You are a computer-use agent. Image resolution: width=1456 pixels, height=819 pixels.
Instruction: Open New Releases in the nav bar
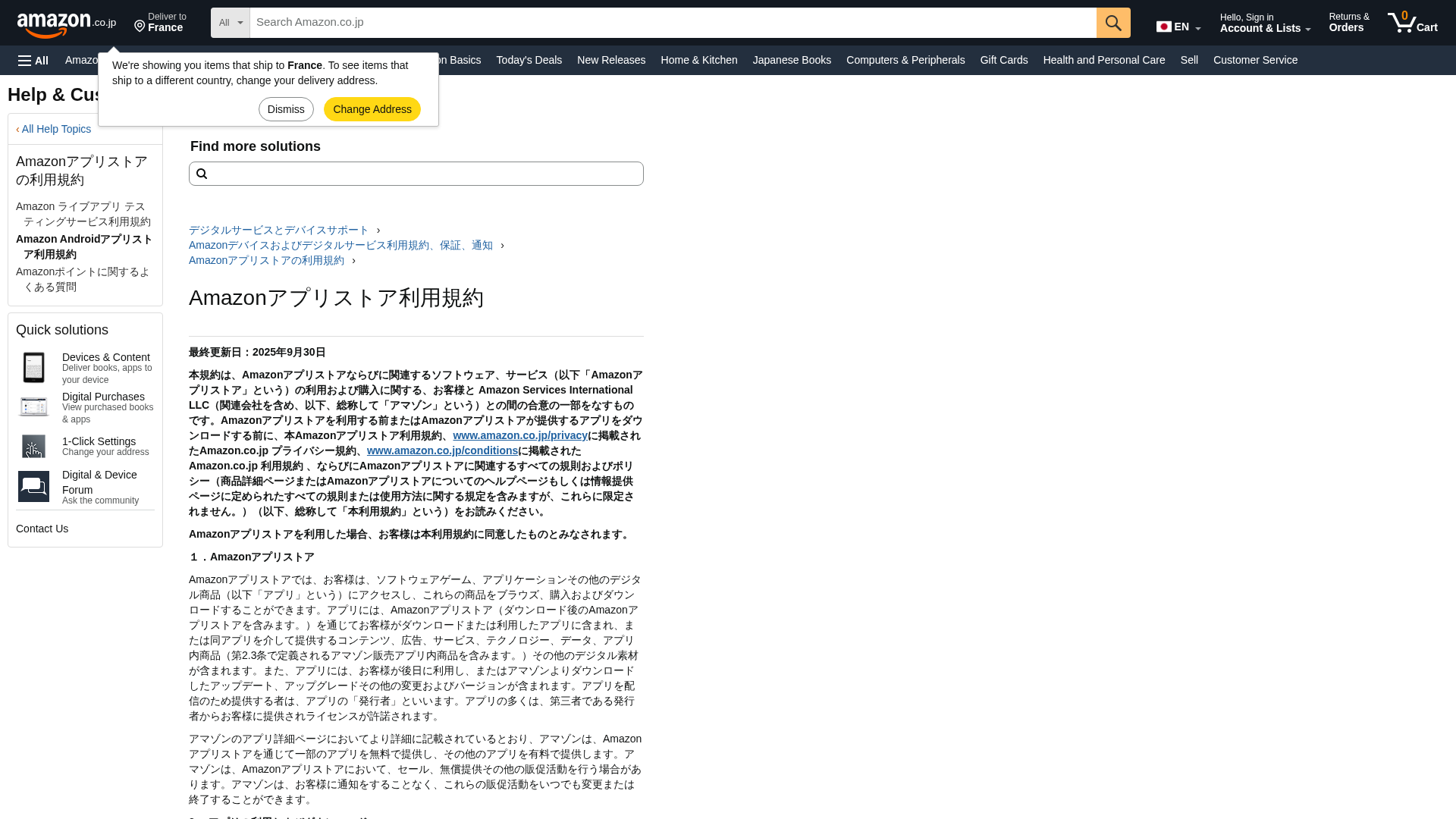(611, 60)
